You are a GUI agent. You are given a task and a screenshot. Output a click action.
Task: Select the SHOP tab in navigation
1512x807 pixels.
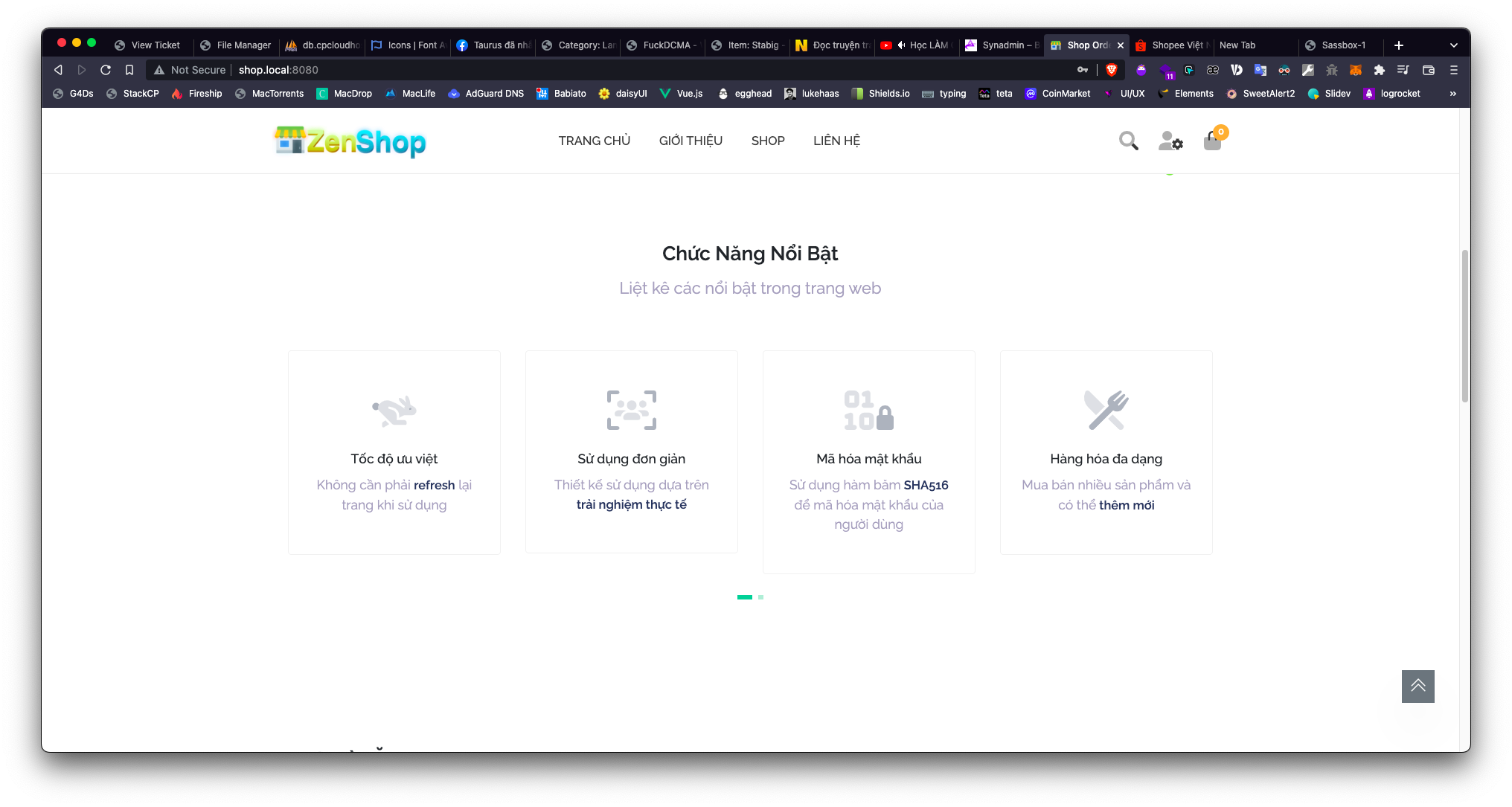pyautogui.click(x=767, y=140)
